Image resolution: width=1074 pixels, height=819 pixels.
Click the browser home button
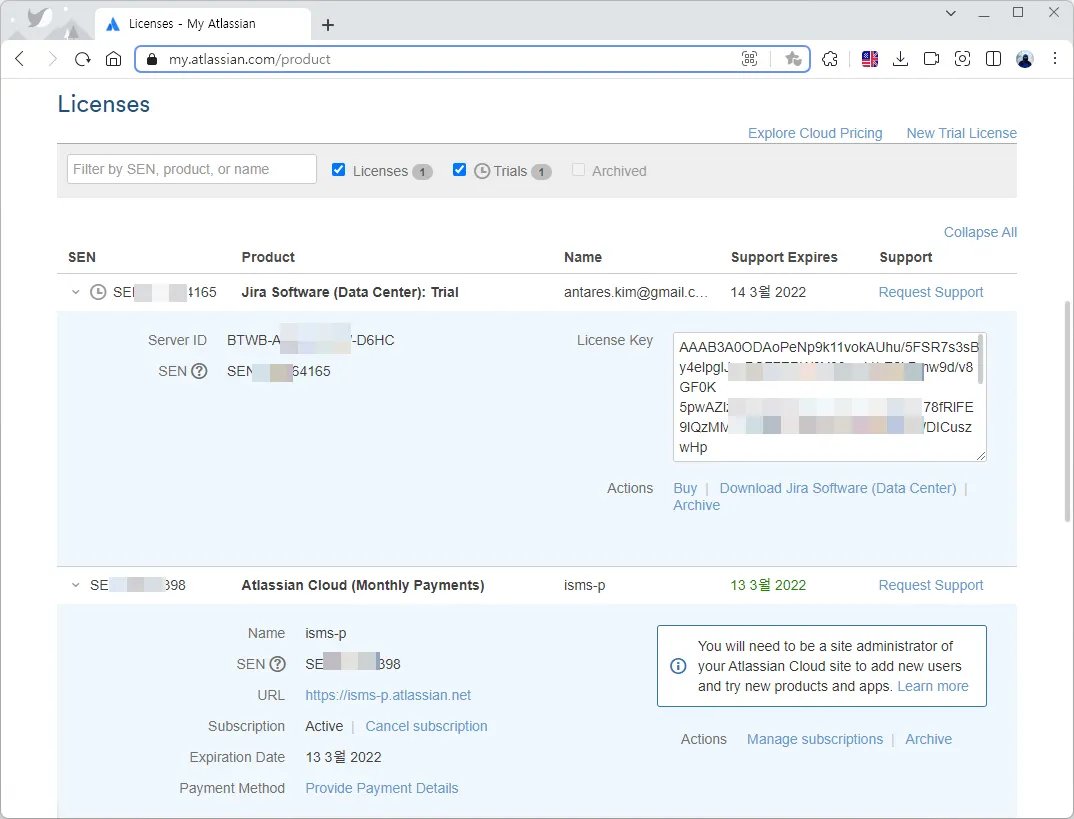[113, 59]
